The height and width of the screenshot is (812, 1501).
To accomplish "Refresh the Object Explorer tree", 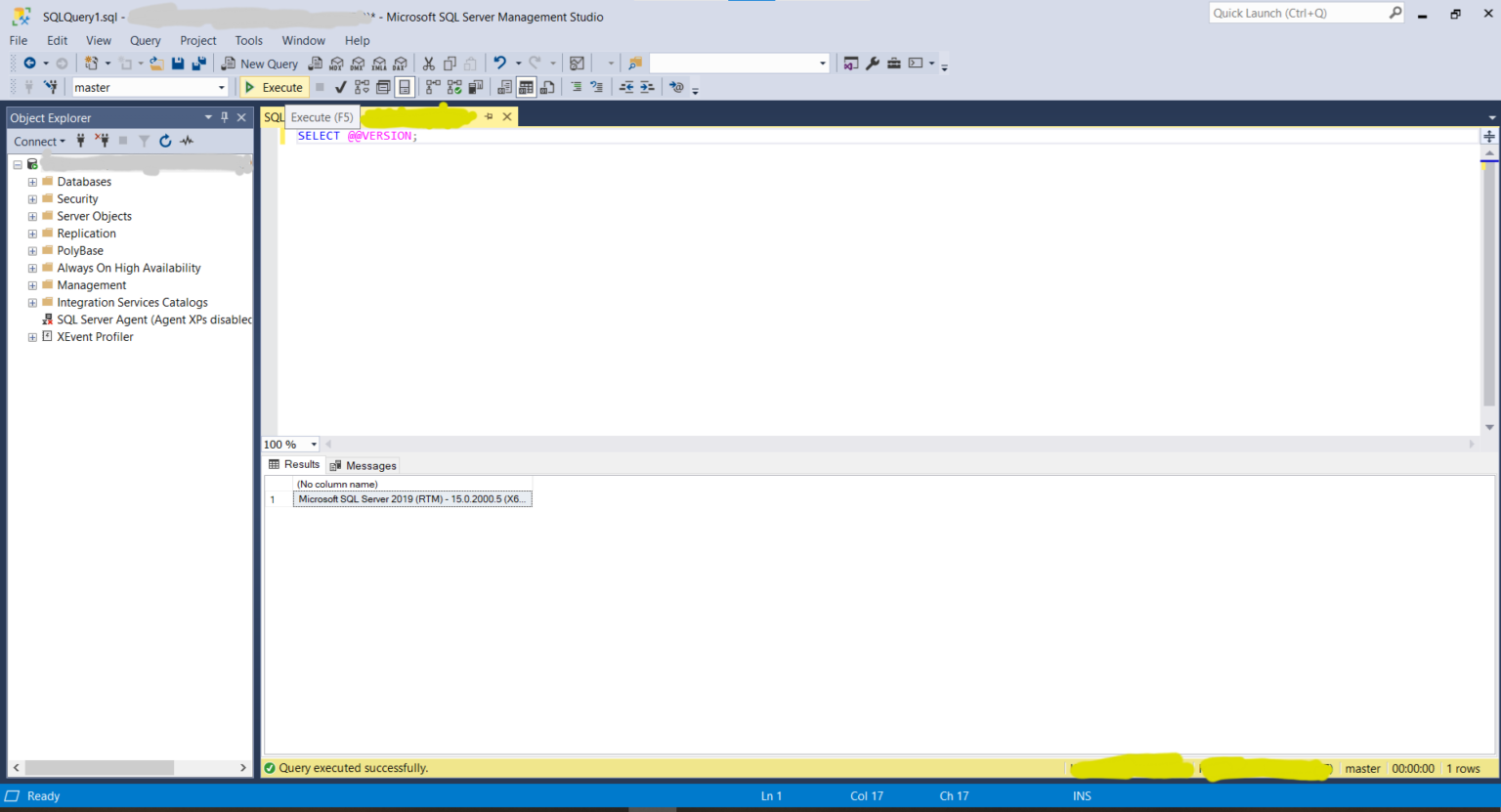I will click(165, 141).
